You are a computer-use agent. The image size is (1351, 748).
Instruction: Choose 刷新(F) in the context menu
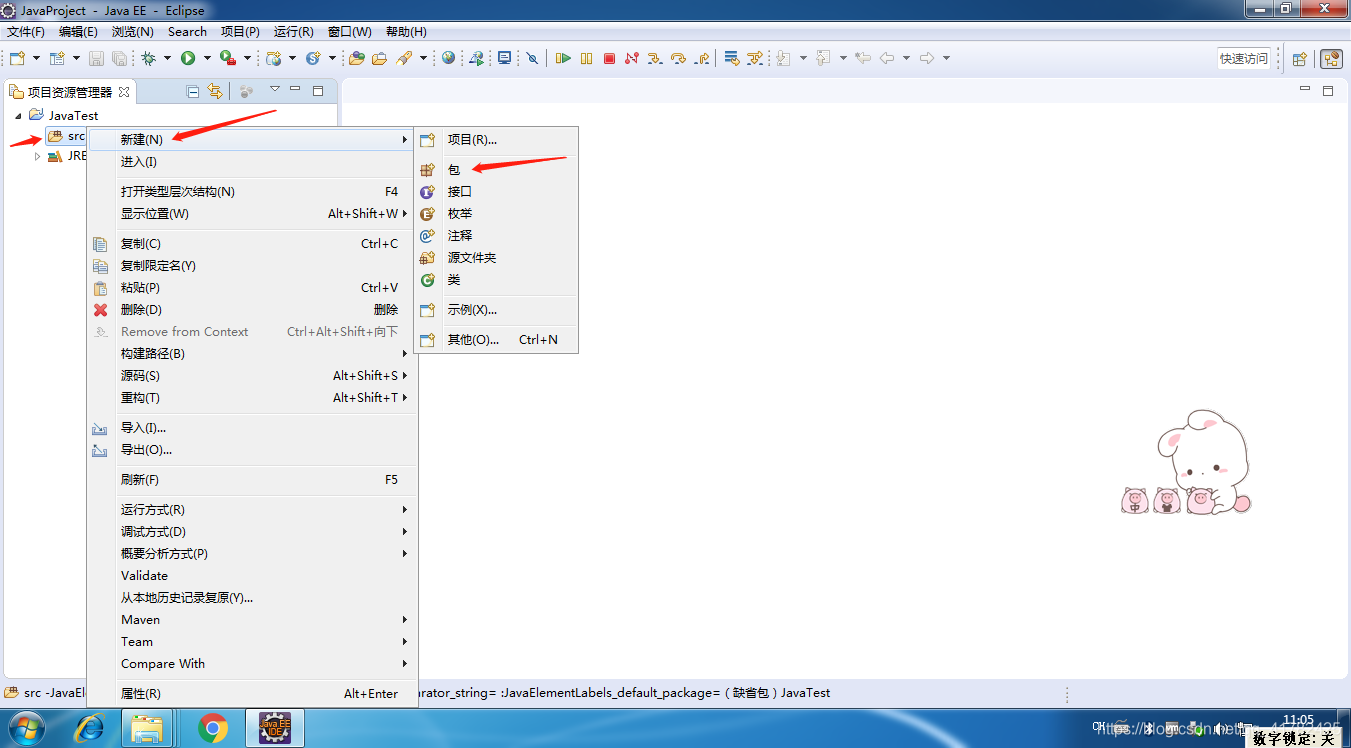point(252,480)
